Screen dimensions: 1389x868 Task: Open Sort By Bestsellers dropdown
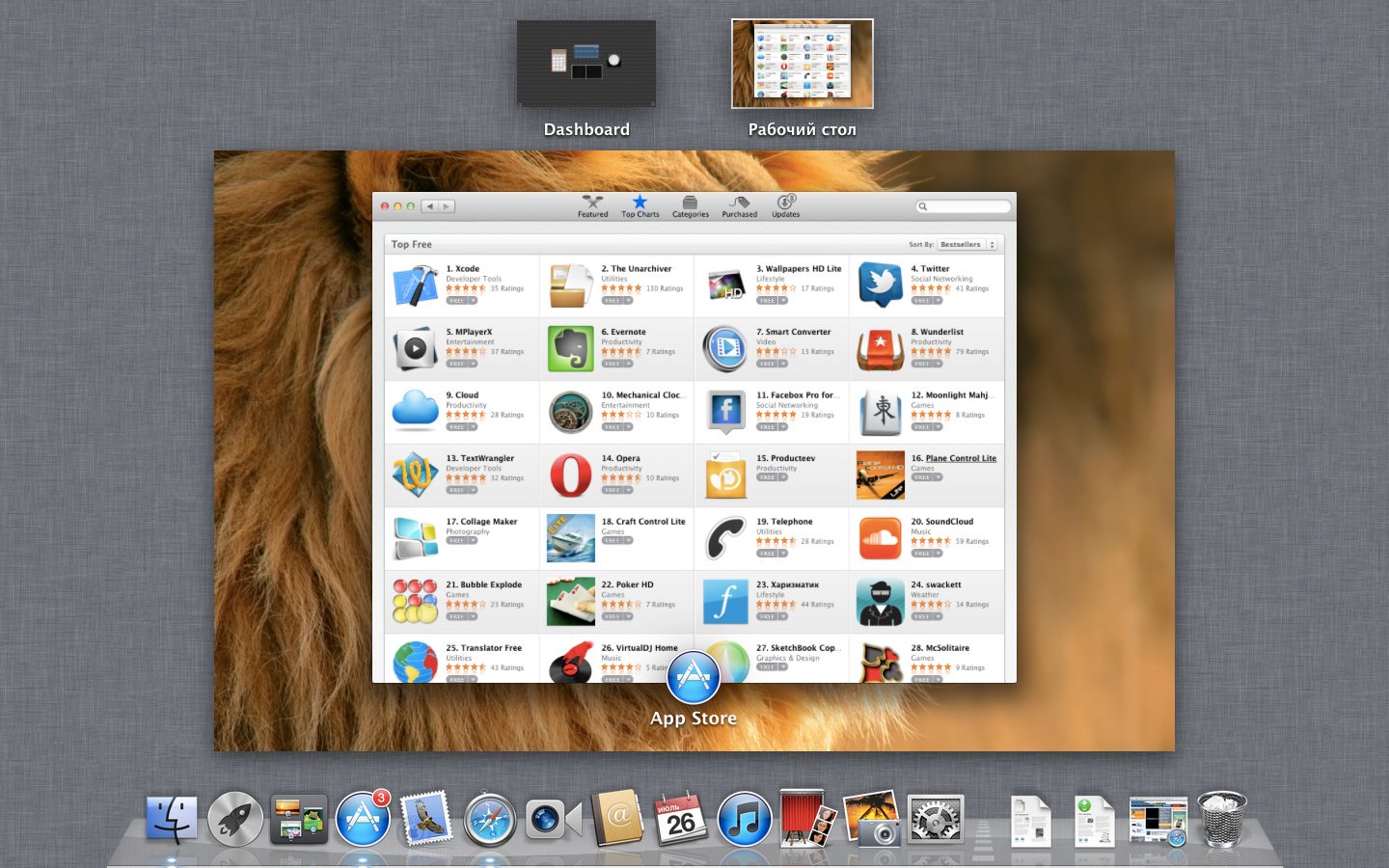pyautogui.click(x=967, y=244)
